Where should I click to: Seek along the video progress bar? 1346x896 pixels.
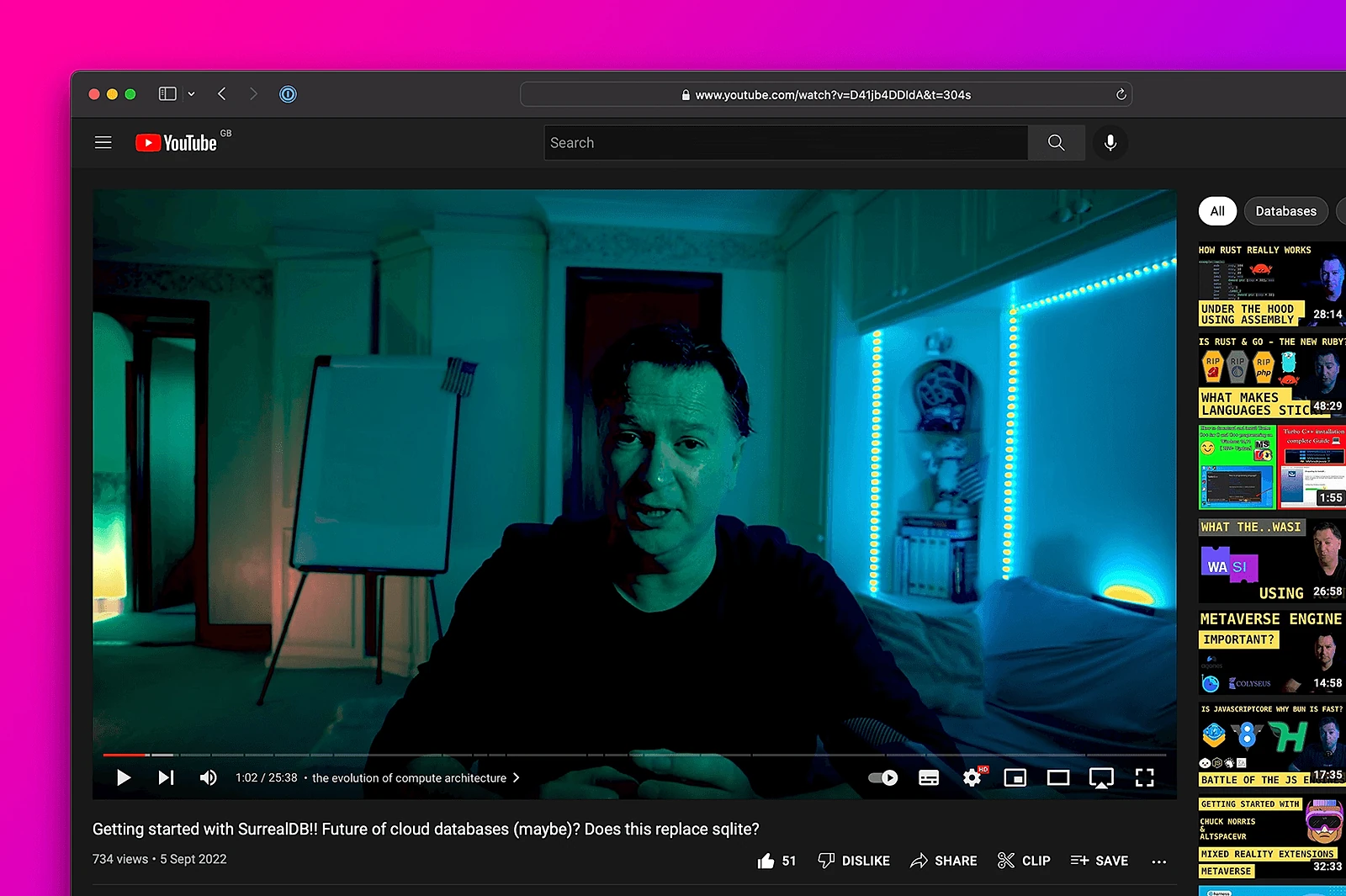[x=634, y=755]
